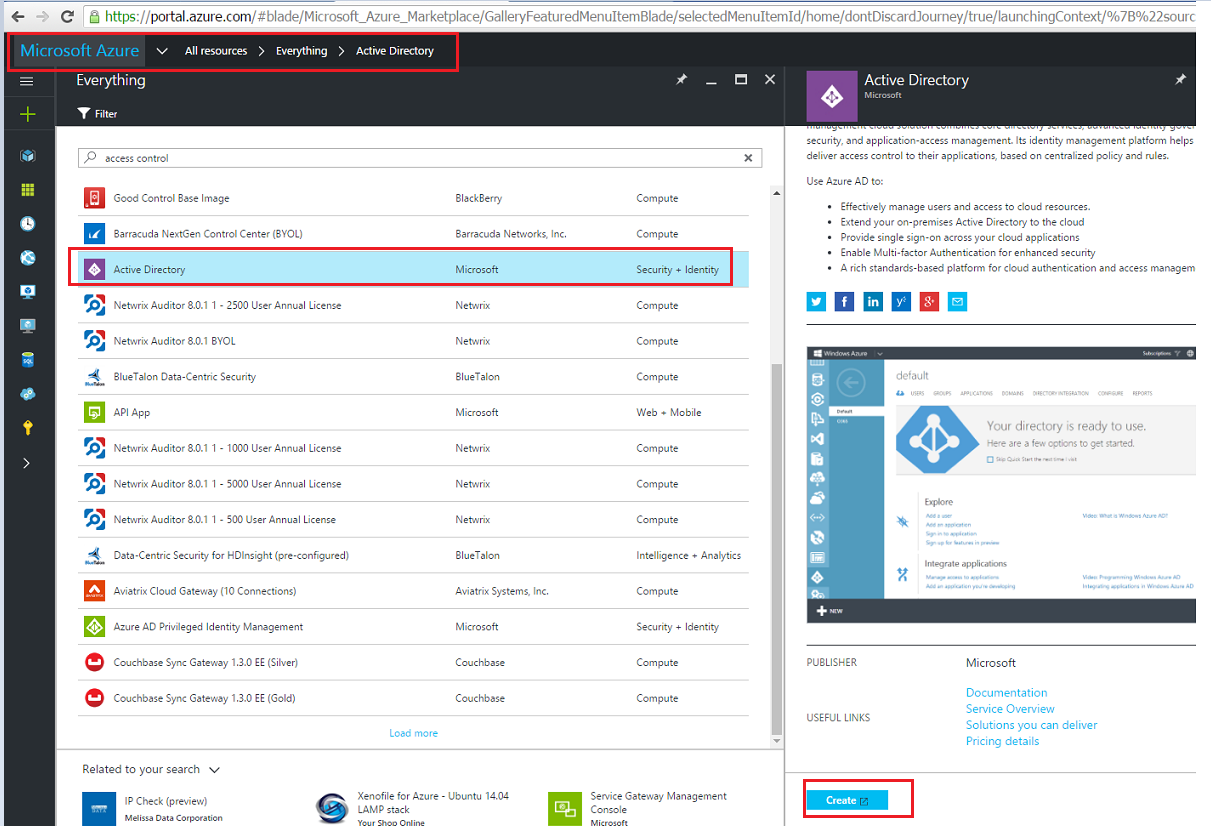
Task: Clear the access control search text
Action: (748, 158)
